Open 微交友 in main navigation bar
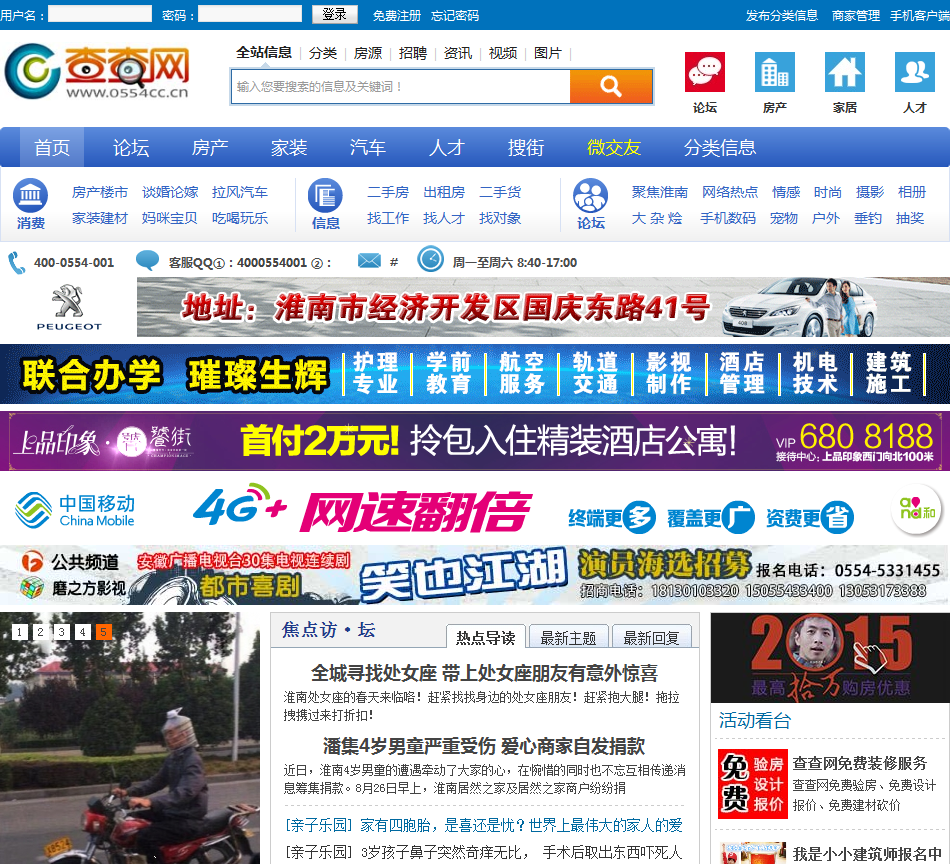 [614, 147]
